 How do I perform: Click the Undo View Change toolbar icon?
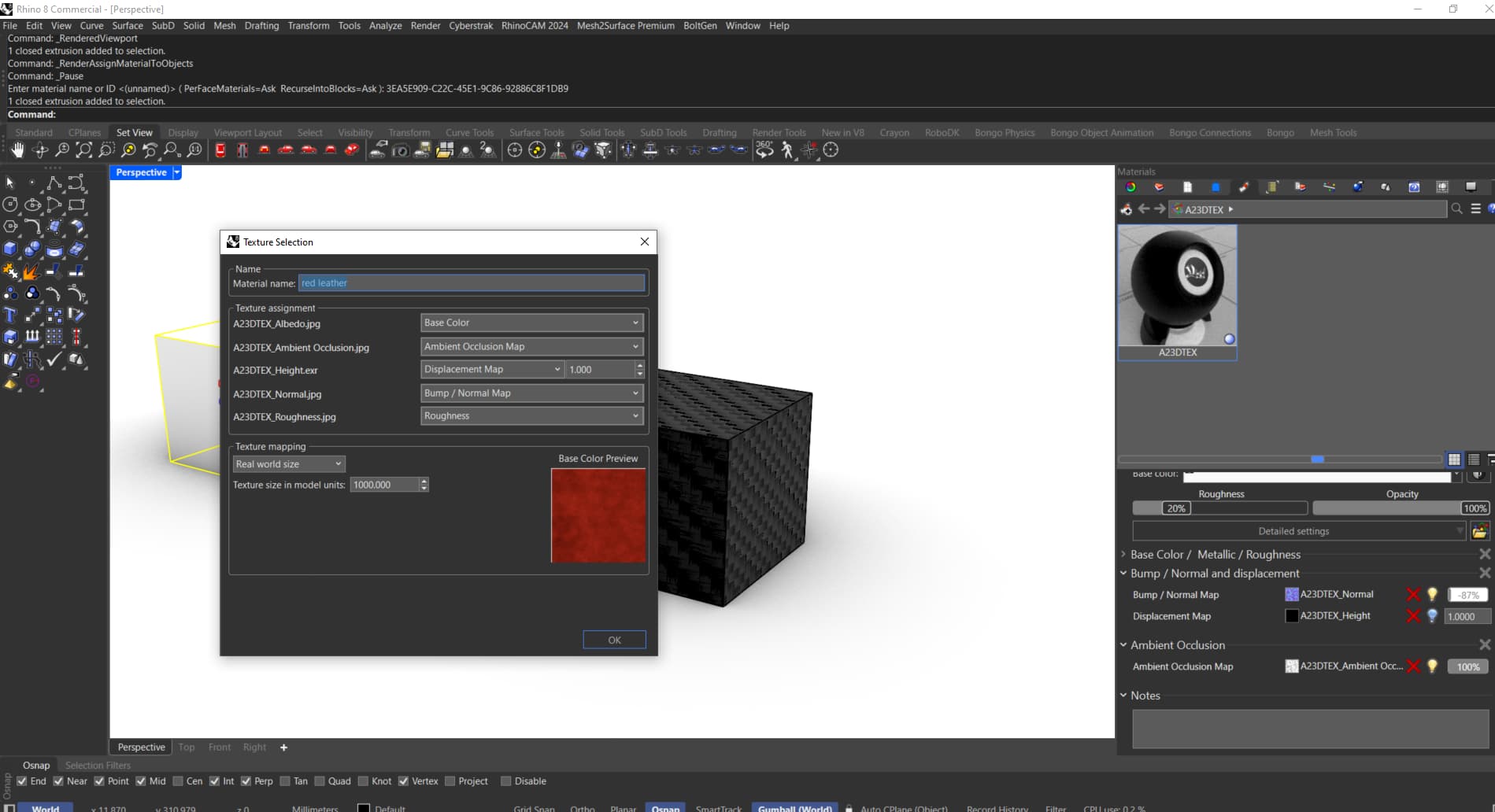click(150, 150)
